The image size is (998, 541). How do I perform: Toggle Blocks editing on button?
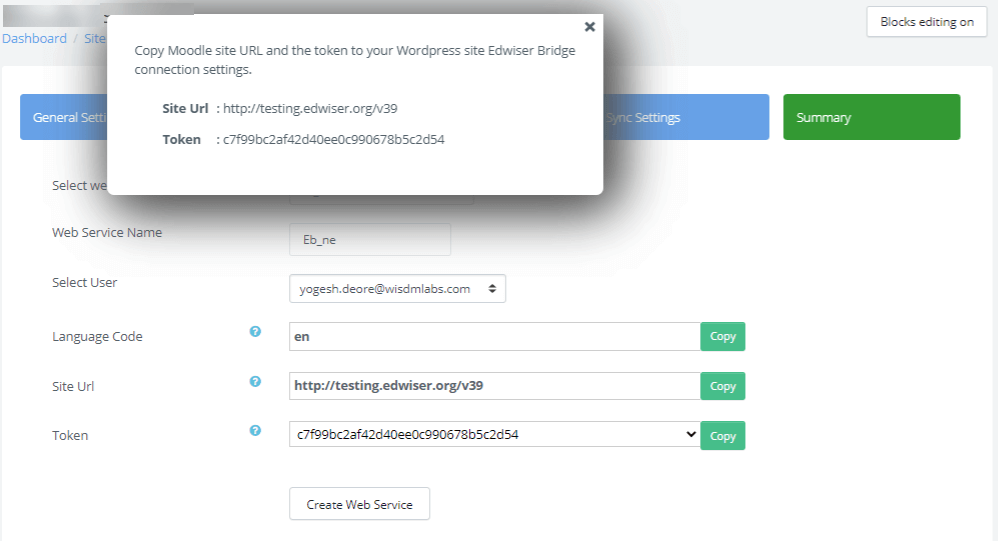pos(927,22)
